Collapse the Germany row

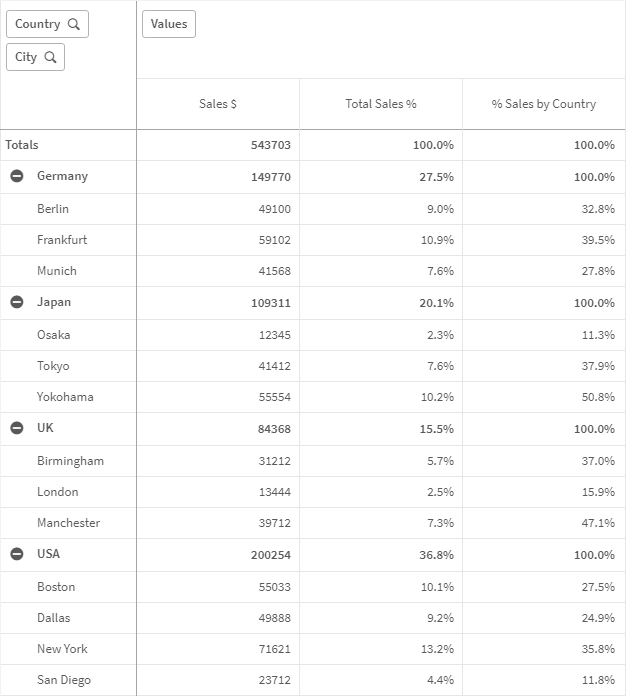pyautogui.click(x=17, y=176)
